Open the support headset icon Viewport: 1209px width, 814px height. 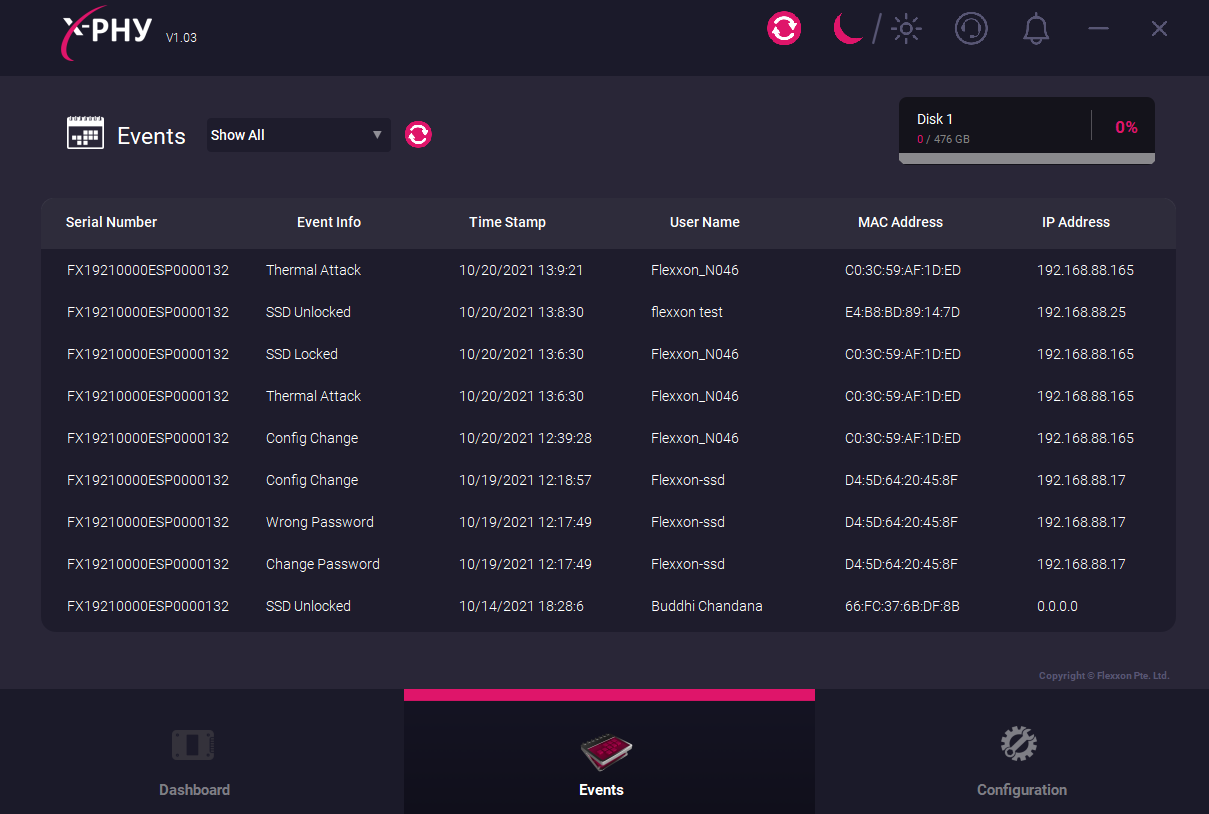click(x=970, y=29)
